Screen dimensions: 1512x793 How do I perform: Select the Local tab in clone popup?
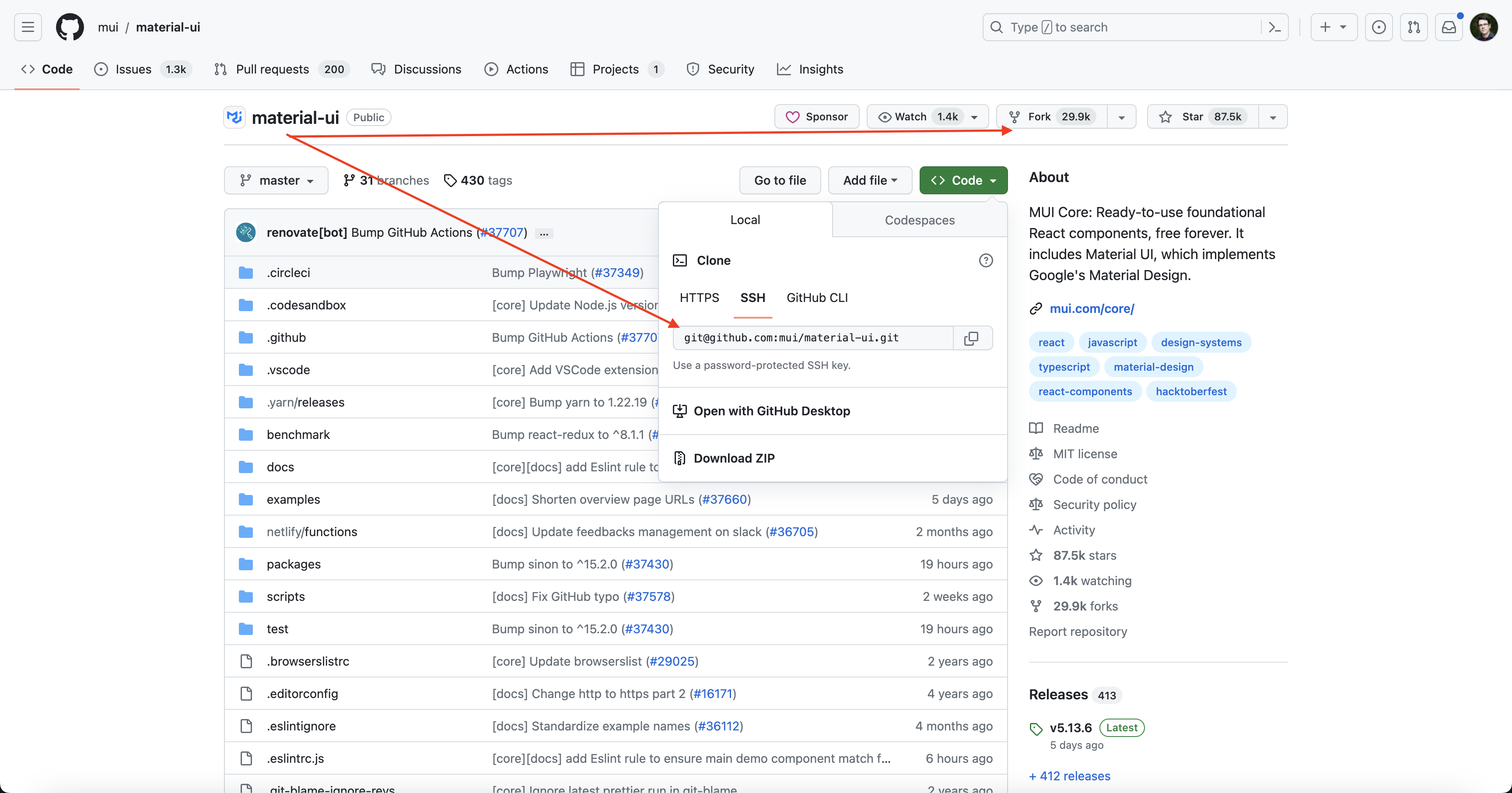pyautogui.click(x=745, y=220)
